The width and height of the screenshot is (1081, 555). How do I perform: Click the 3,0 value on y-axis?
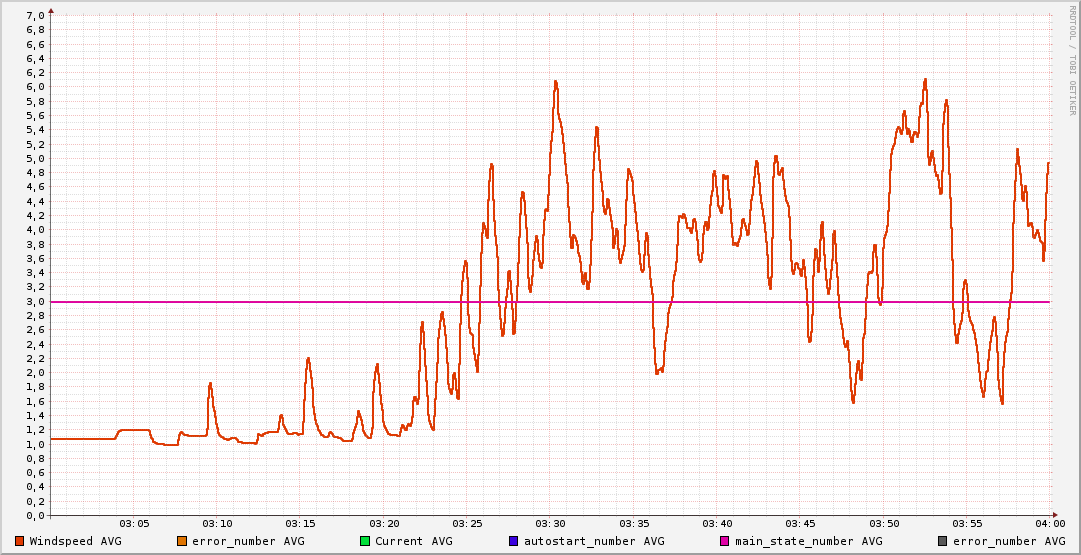point(34,302)
